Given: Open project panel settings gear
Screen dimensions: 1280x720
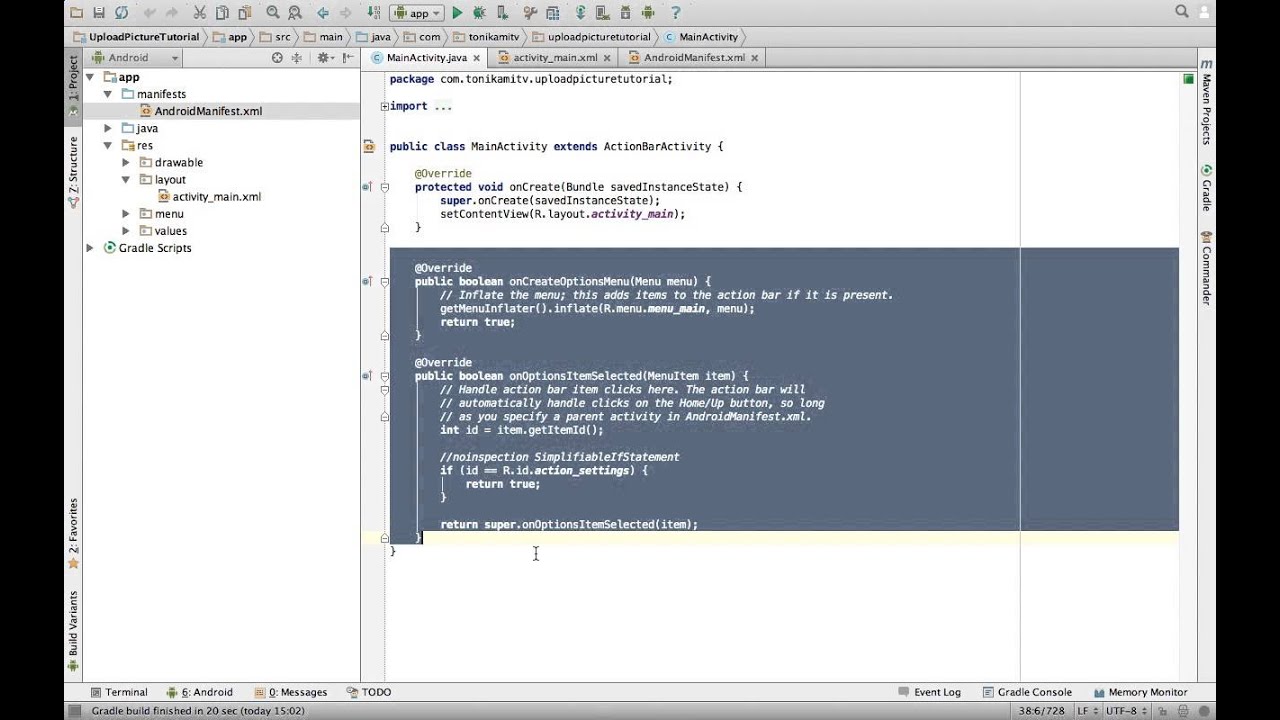Looking at the screenshot, I should click(324, 58).
